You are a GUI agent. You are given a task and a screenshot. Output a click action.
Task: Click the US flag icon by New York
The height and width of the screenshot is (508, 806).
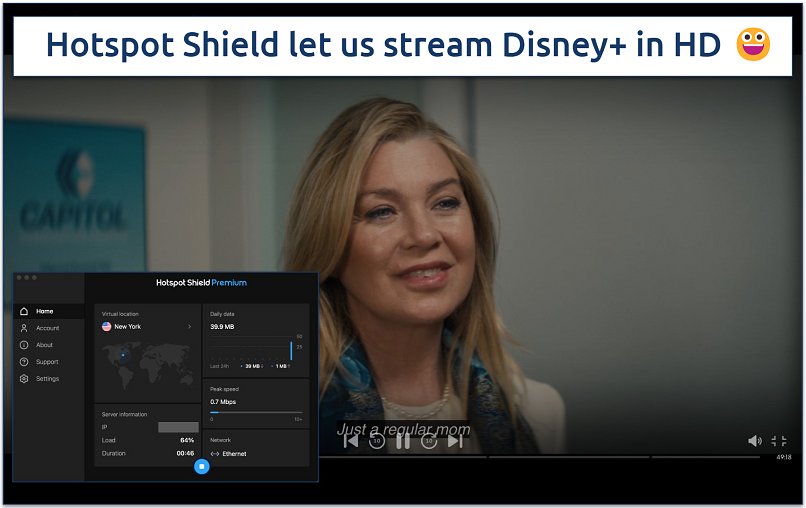pyautogui.click(x=106, y=326)
